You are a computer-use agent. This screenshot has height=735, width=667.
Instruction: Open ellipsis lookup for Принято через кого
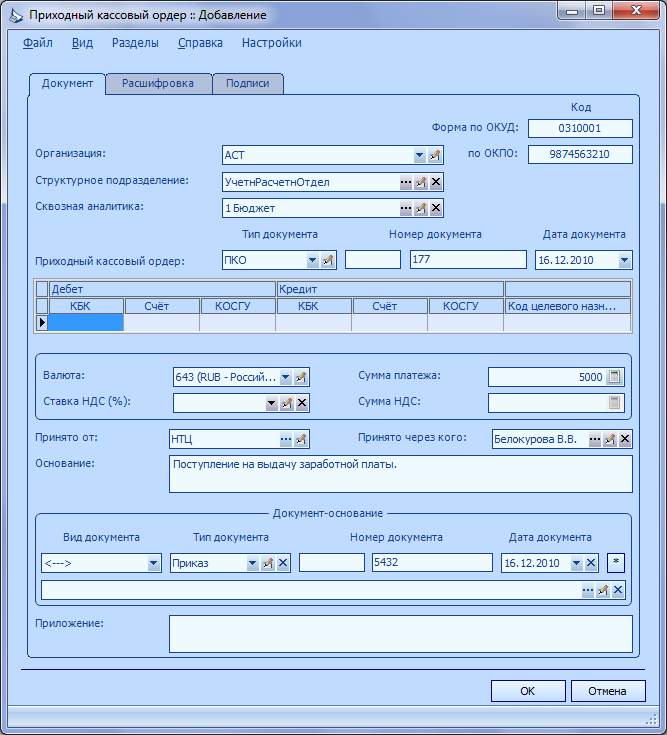pos(594,439)
